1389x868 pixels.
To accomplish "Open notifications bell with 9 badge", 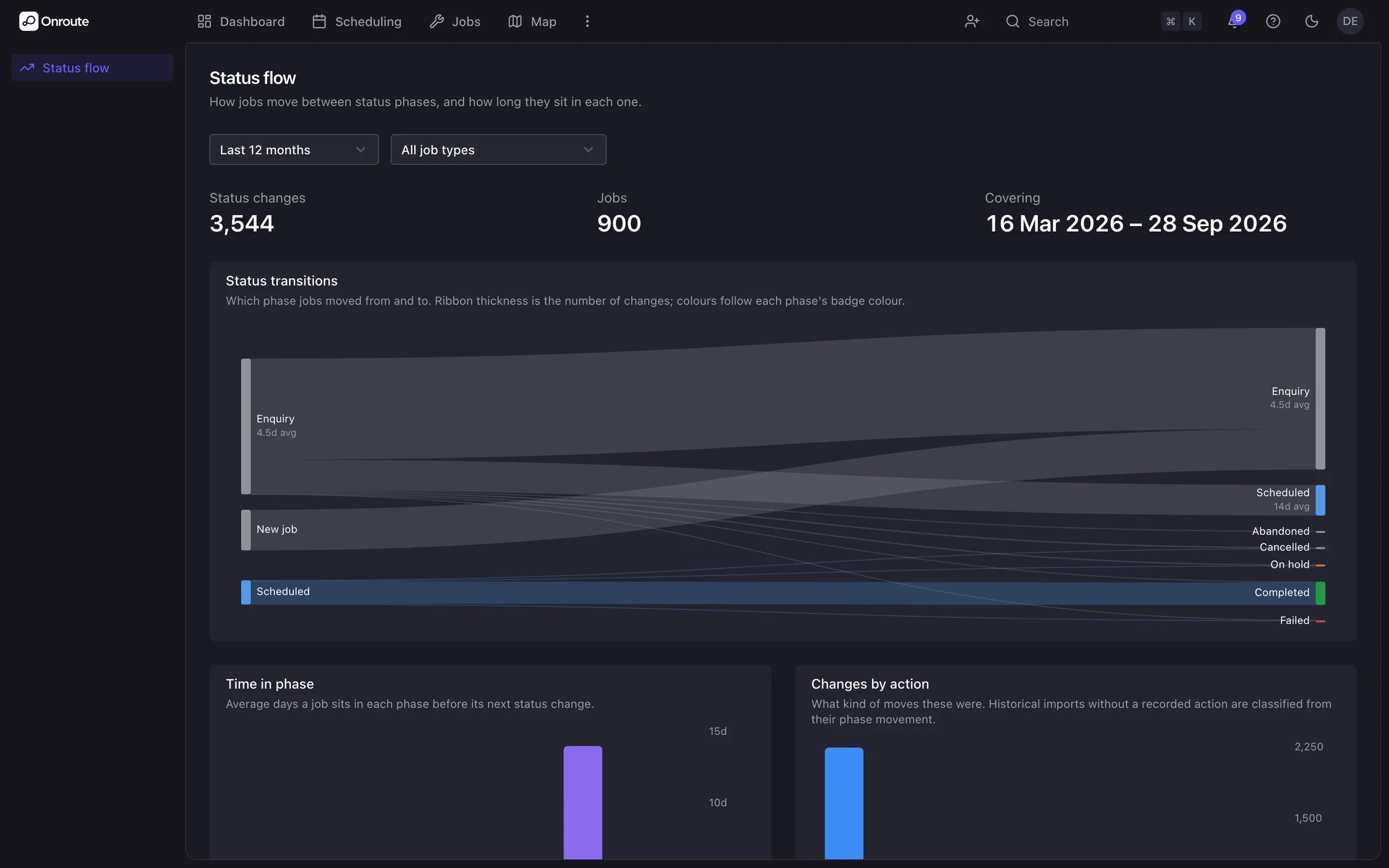I will 1234,21.
